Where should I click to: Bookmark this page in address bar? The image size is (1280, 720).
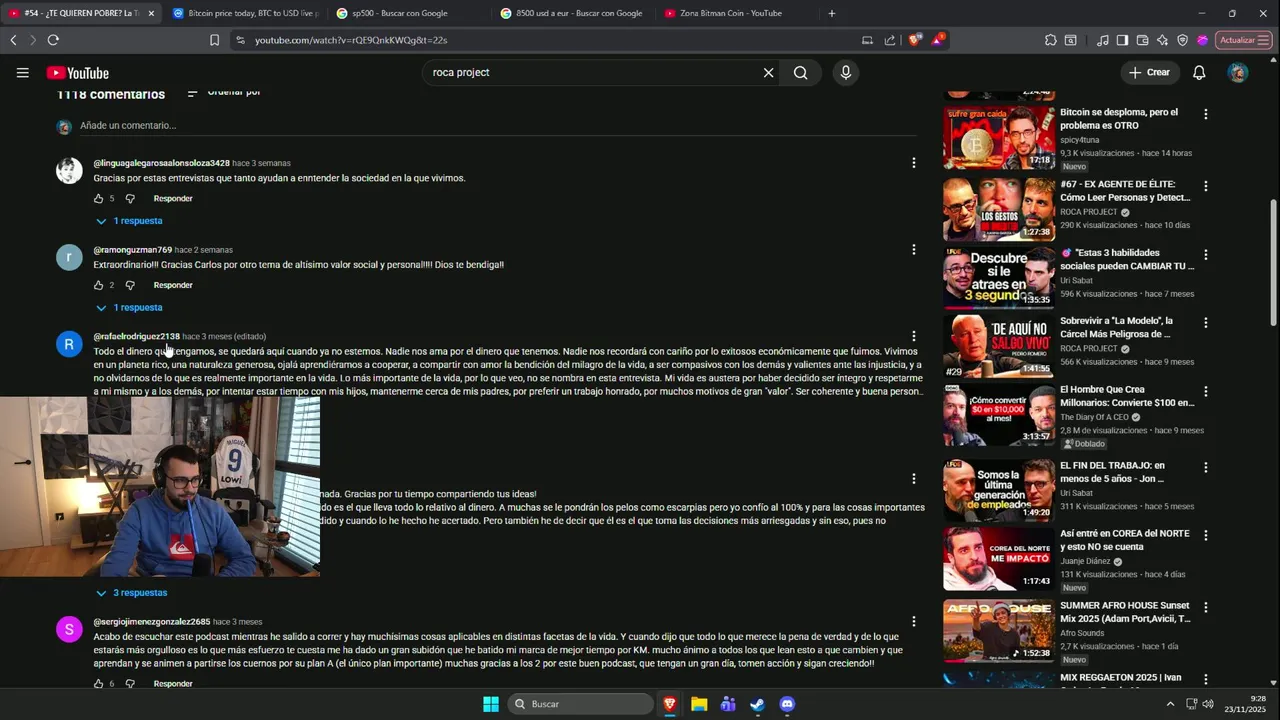click(x=214, y=40)
